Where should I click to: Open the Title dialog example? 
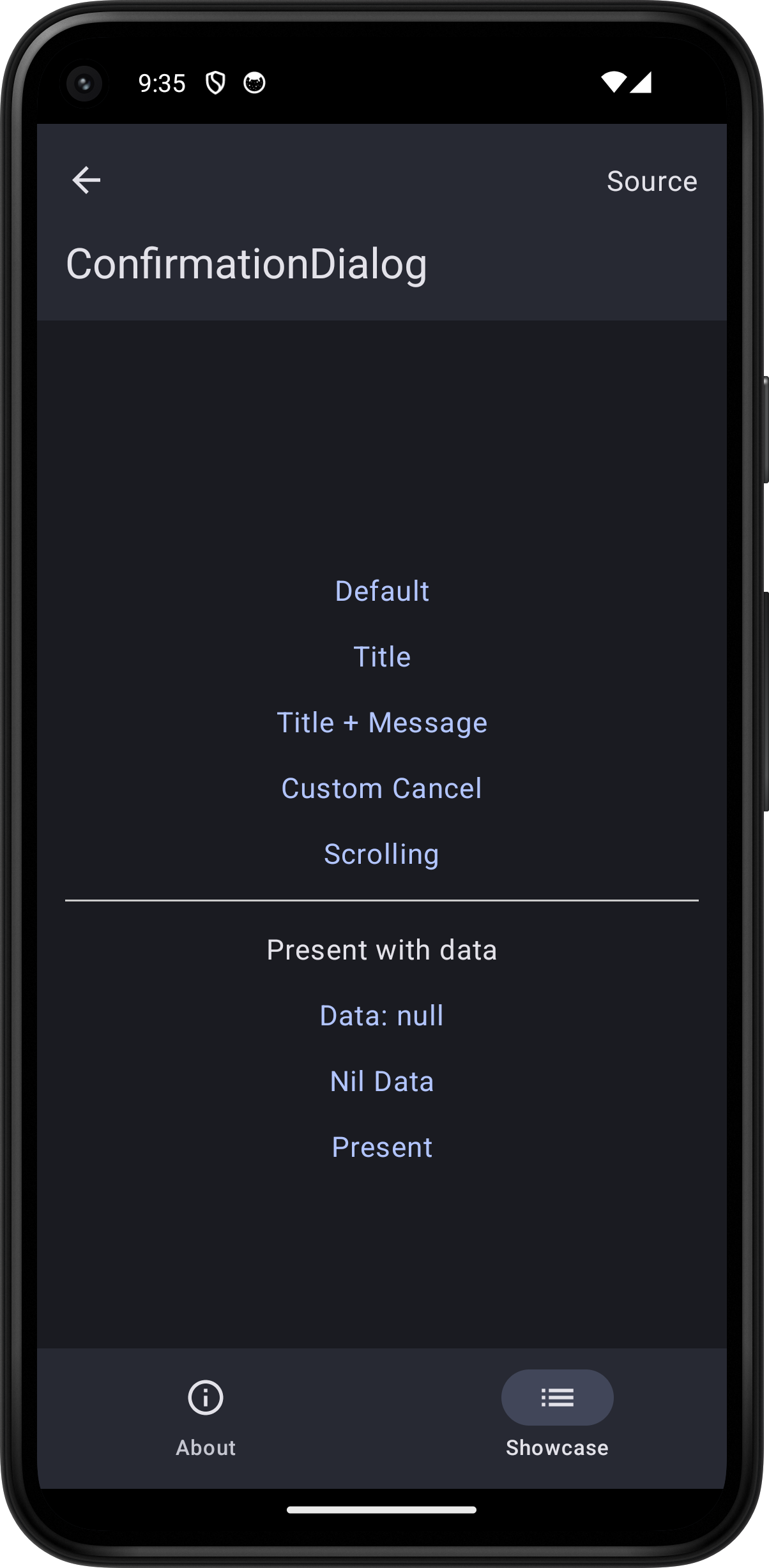pos(382,656)
